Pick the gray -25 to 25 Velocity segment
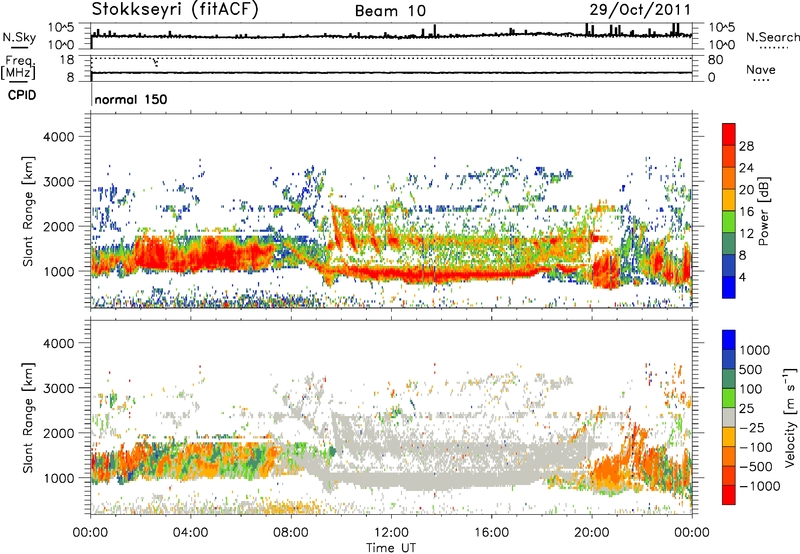The width and height of the screenshot is (800, 554). [x=729, y=418]
